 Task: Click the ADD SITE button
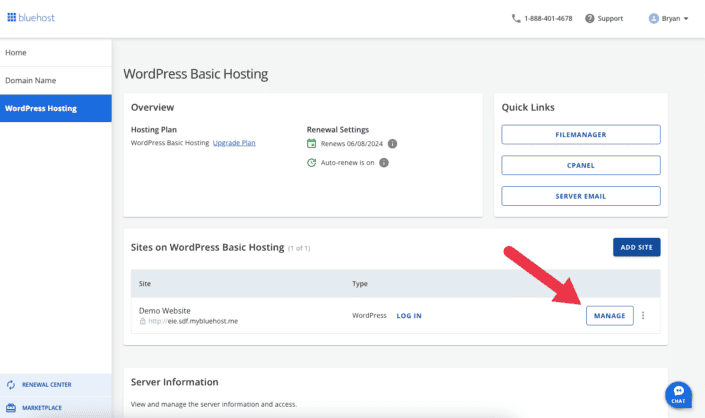point(636,246)
